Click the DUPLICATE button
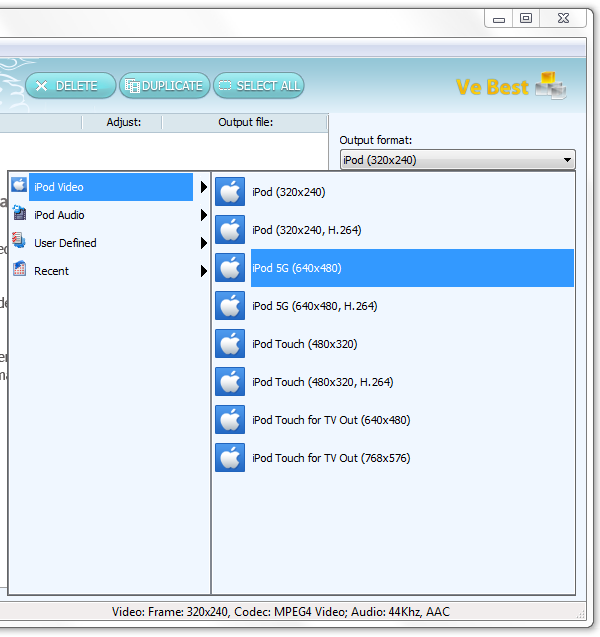The width and height of the screenshot is (600, 637). 165,86
